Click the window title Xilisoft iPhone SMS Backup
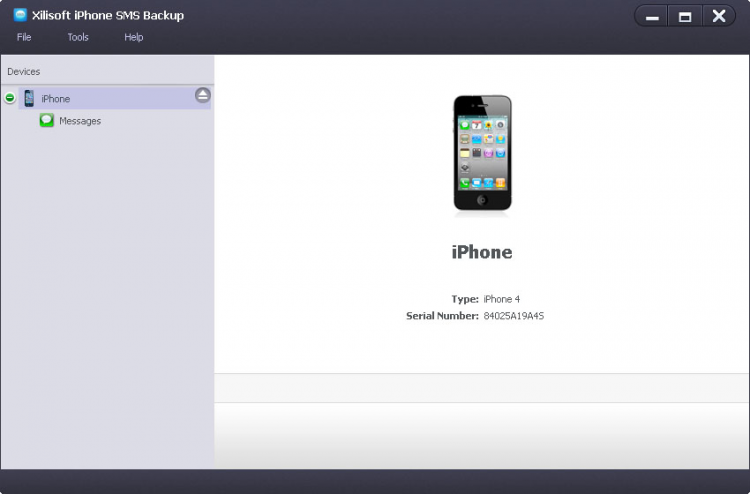750x494 pixels. point(108,15)
